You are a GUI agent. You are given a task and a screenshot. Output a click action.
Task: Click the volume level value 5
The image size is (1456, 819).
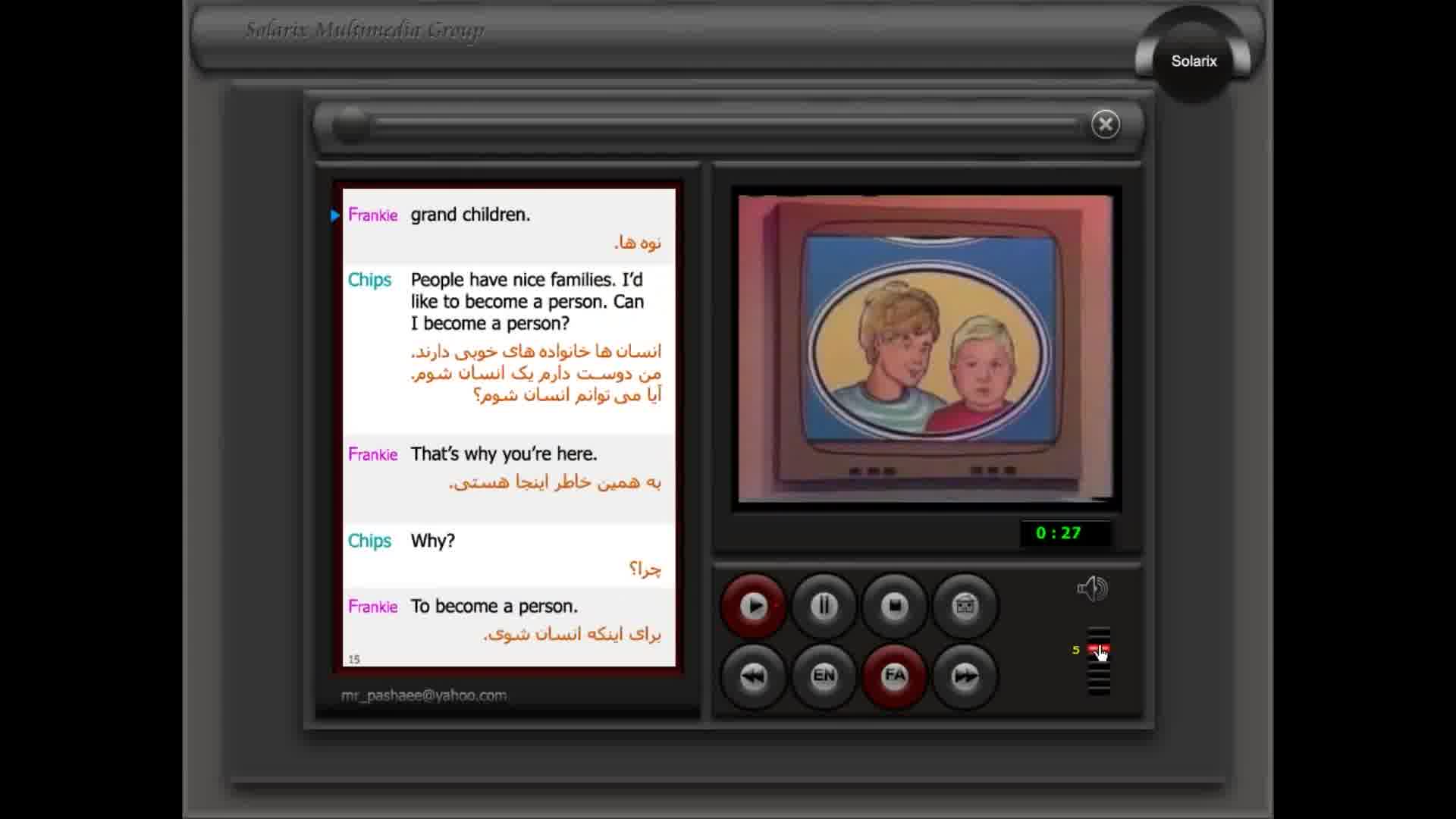point(1075,650)
